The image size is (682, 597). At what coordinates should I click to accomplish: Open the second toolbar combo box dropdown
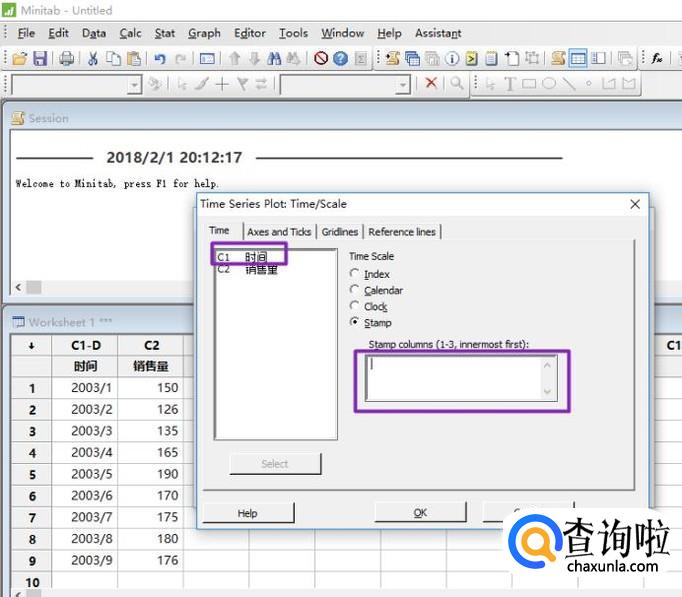403,85
